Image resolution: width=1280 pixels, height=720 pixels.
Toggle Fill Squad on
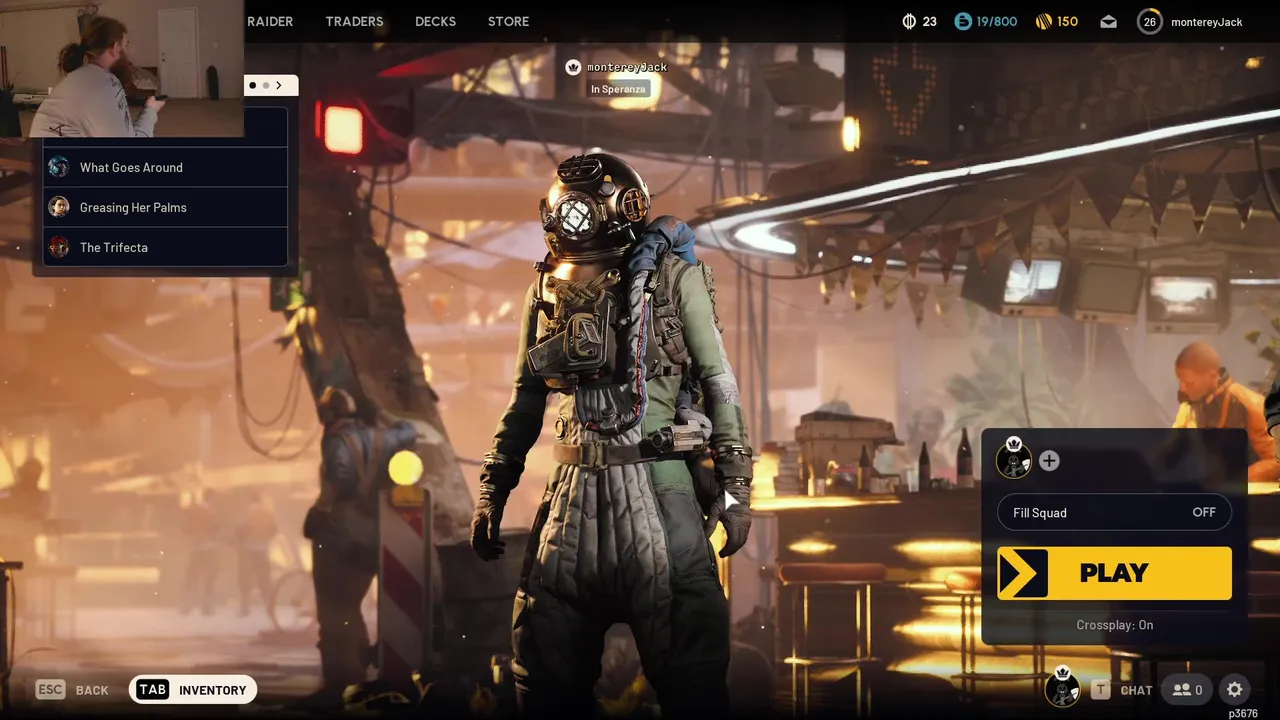(x=1114, y=512)
